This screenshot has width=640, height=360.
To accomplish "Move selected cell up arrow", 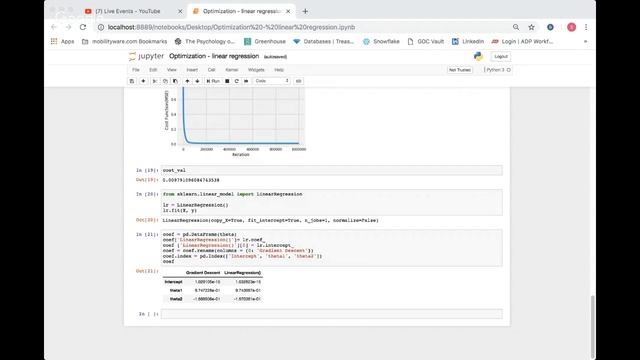I will click(x=187, y=81).
